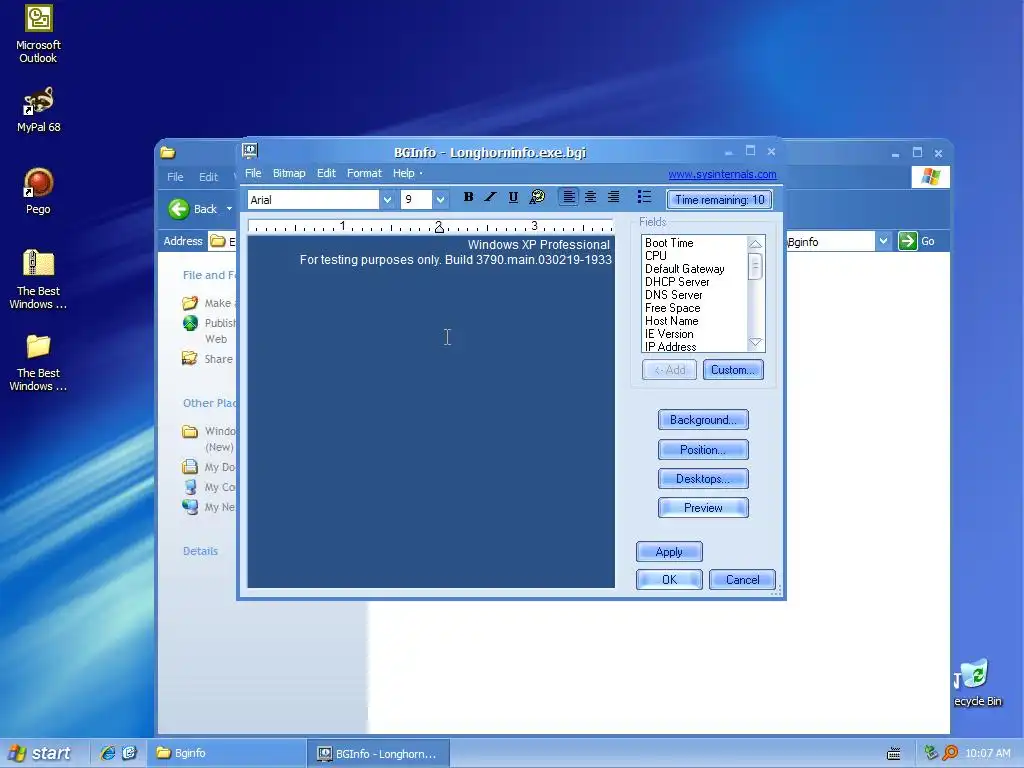The width and height of the screenshot is (1024, 768).
Task: Click the indent marker on the ruler
Action: click(x=439, y=227)
